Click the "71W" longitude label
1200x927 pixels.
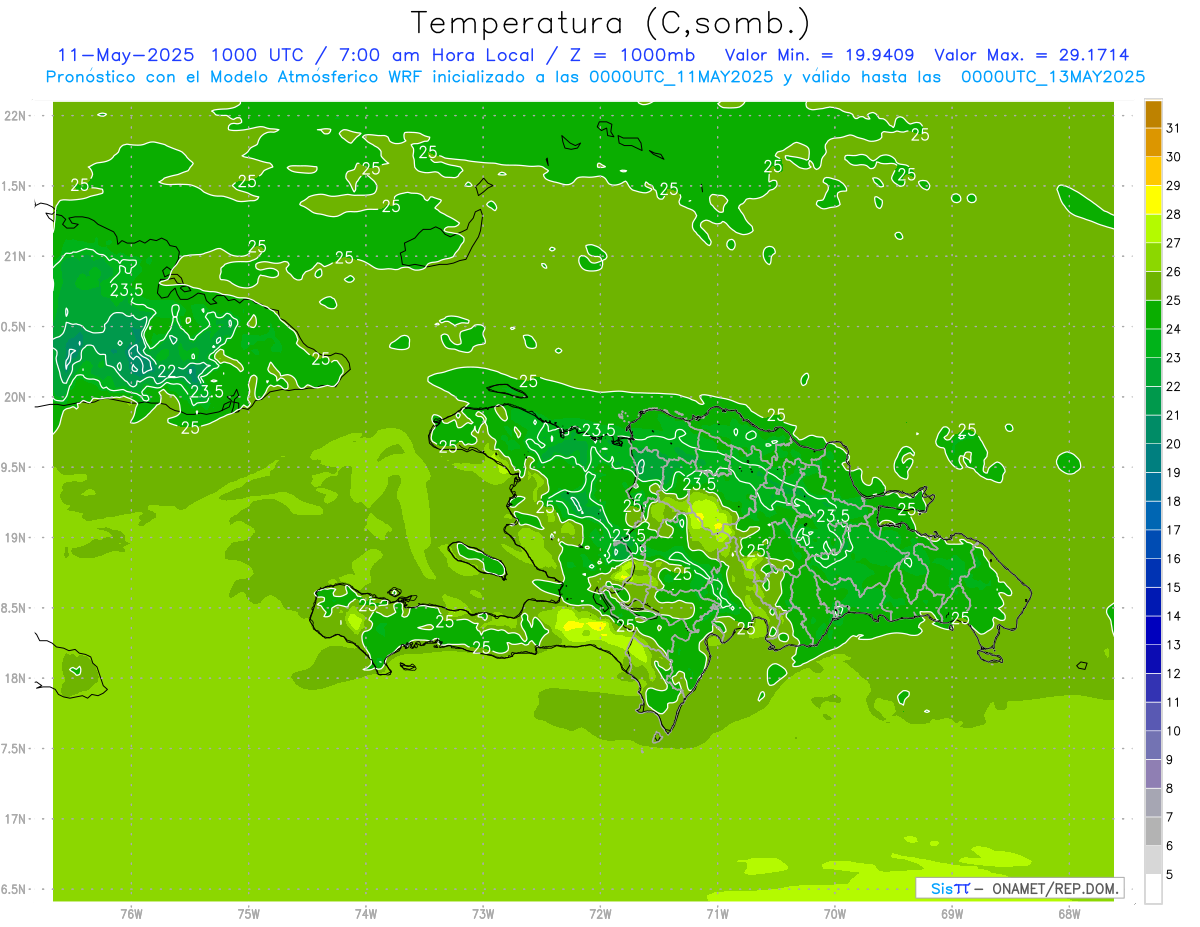point(717,914)
